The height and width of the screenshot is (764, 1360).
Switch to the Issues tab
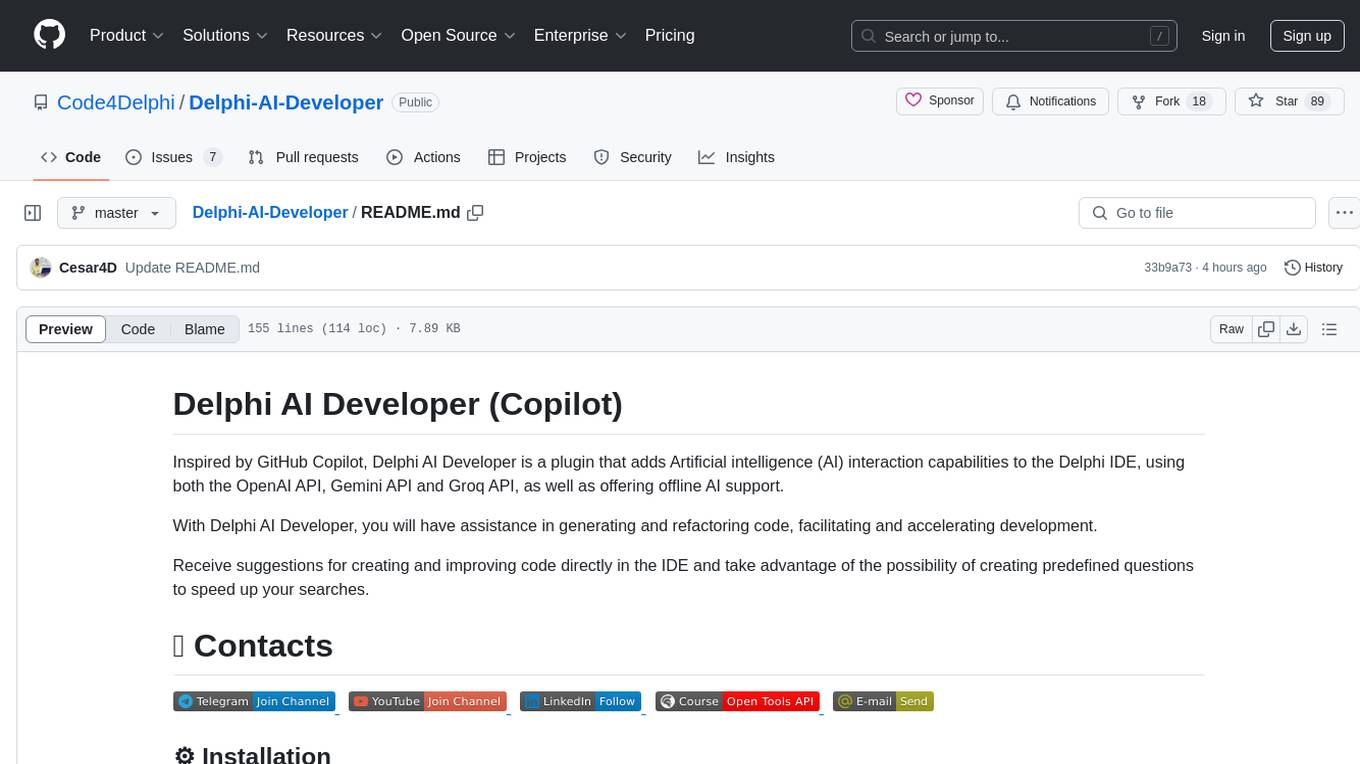tap(173, 157)
